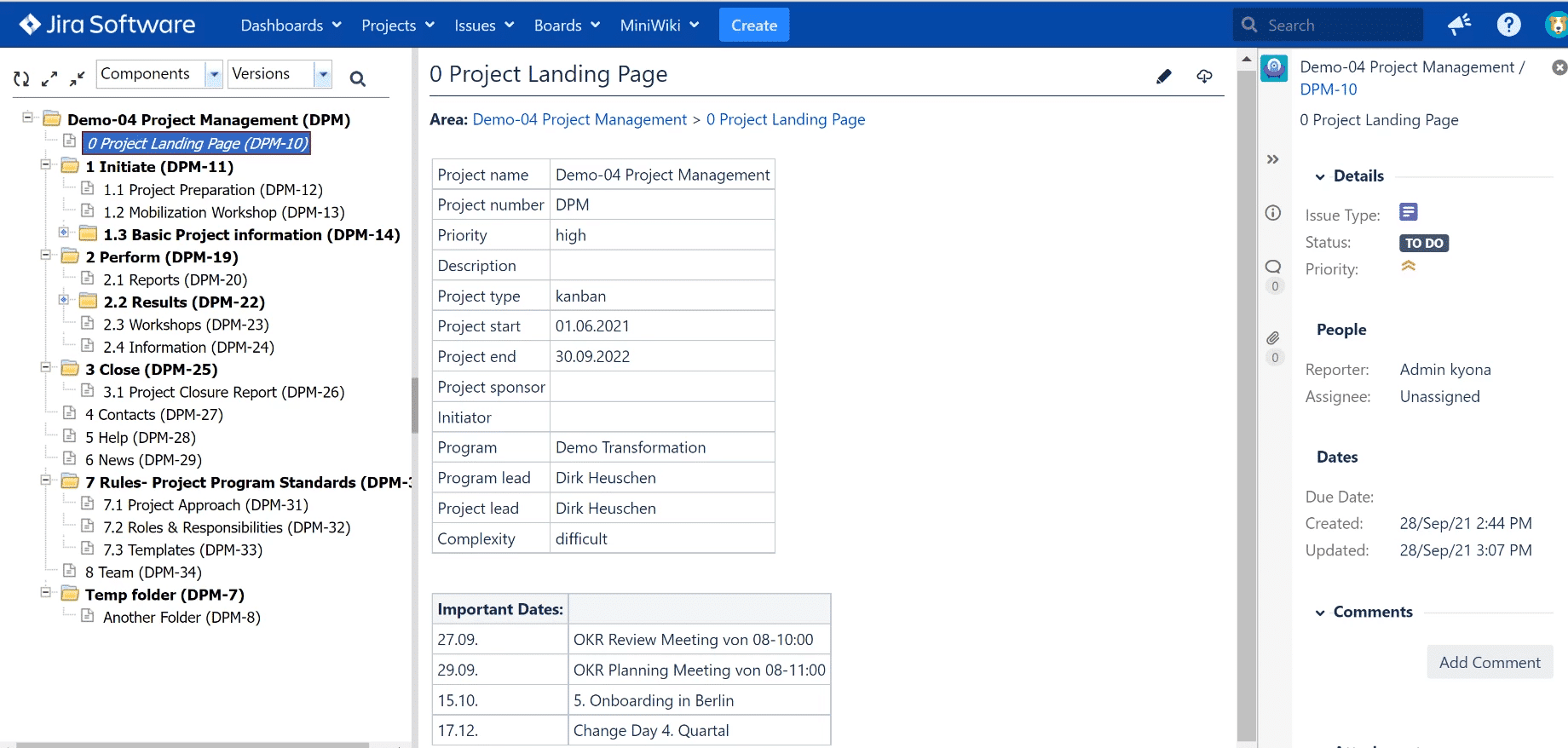Collapse the issue panel double-arrow

click(1273, 159)
